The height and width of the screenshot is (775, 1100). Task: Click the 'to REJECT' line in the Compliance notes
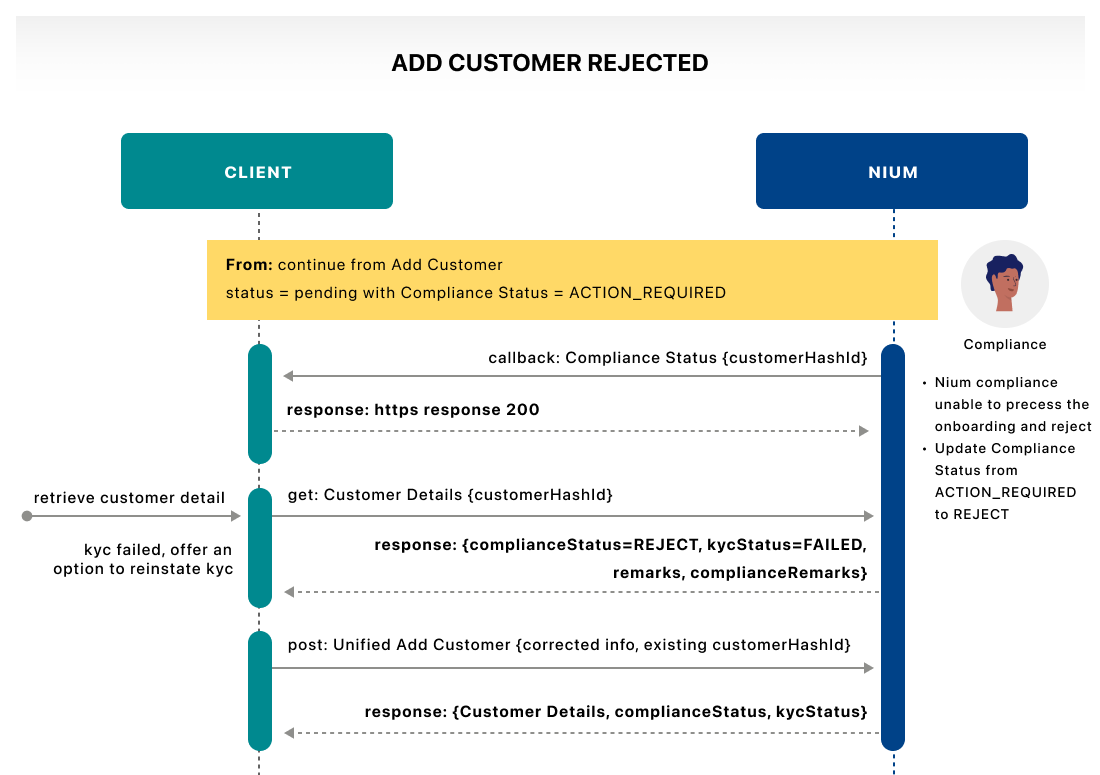point(972,514)
